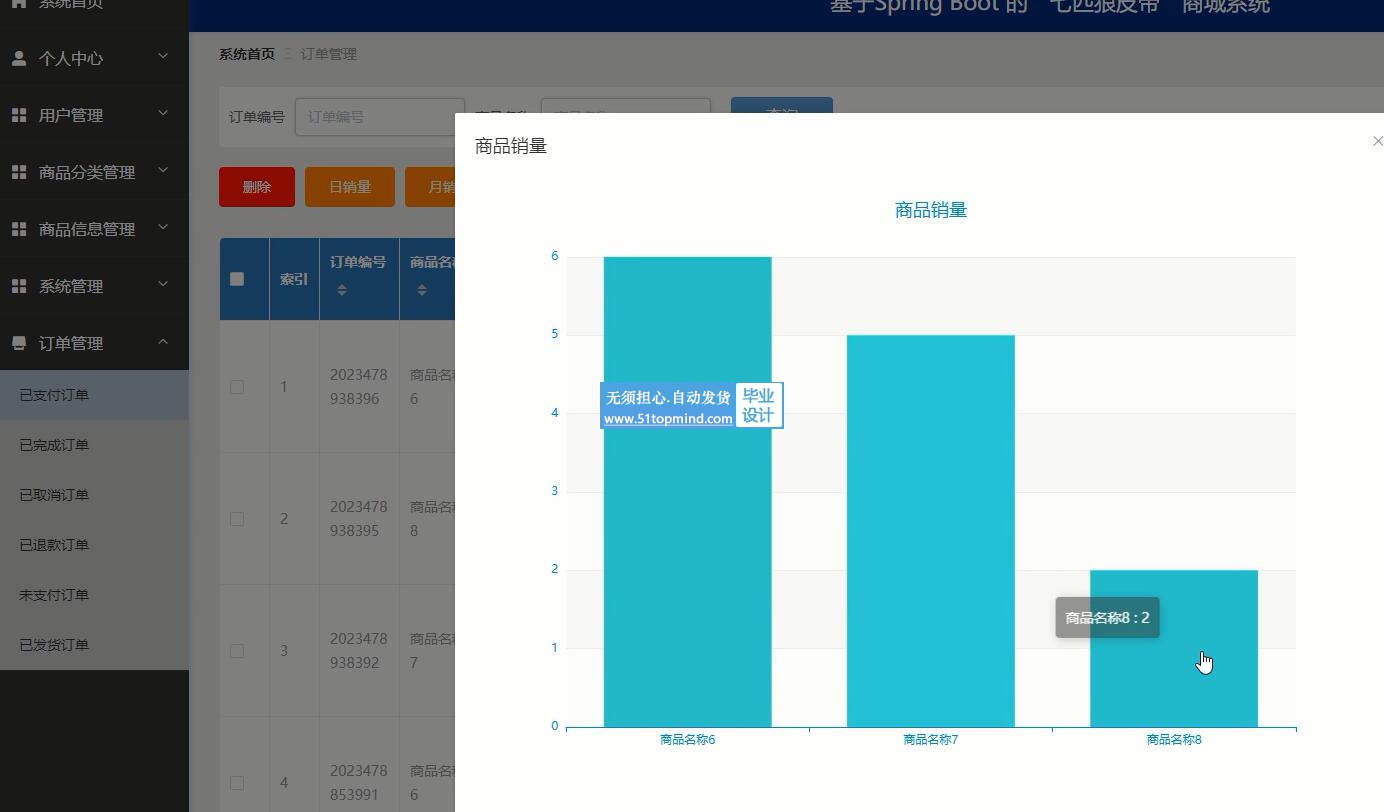Click the 个人中心 user icon
The image size is (1384, 812).
pyautogui.click(x=18, y=58)
